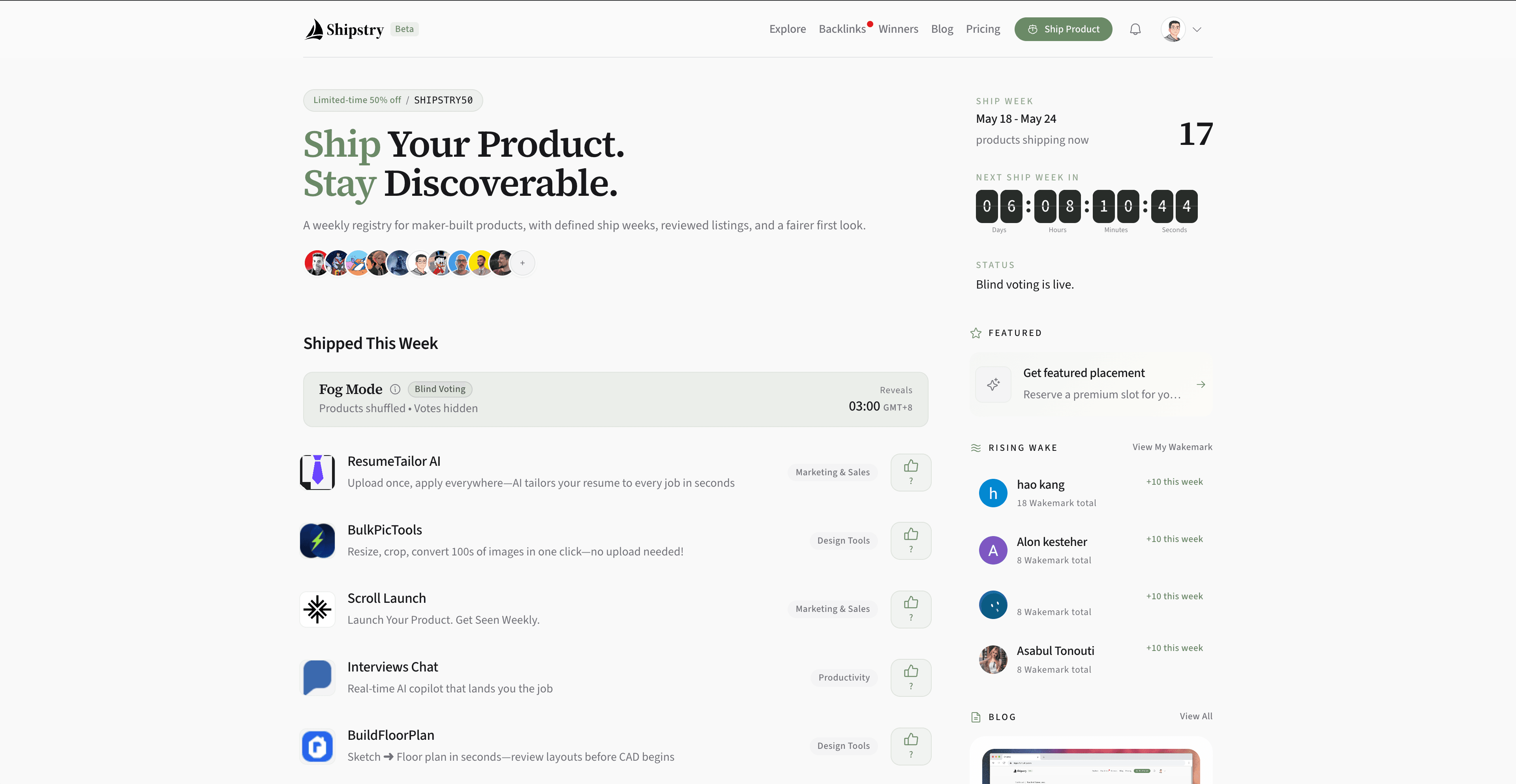Image resolution: width=1516 pixels, height=784 pixels.
Task: Open View All blog posts link
Action: [1196, 716]
